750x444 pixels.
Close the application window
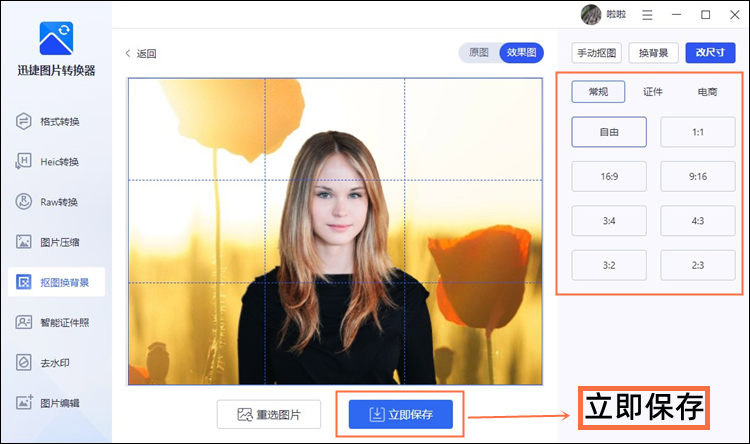click(735, 15)
